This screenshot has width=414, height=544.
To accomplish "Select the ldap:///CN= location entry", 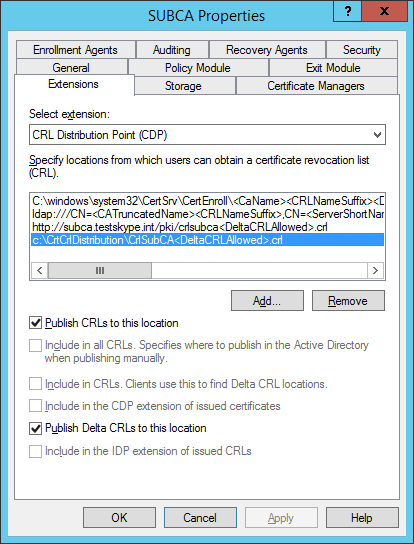I will tap(208, 214).
